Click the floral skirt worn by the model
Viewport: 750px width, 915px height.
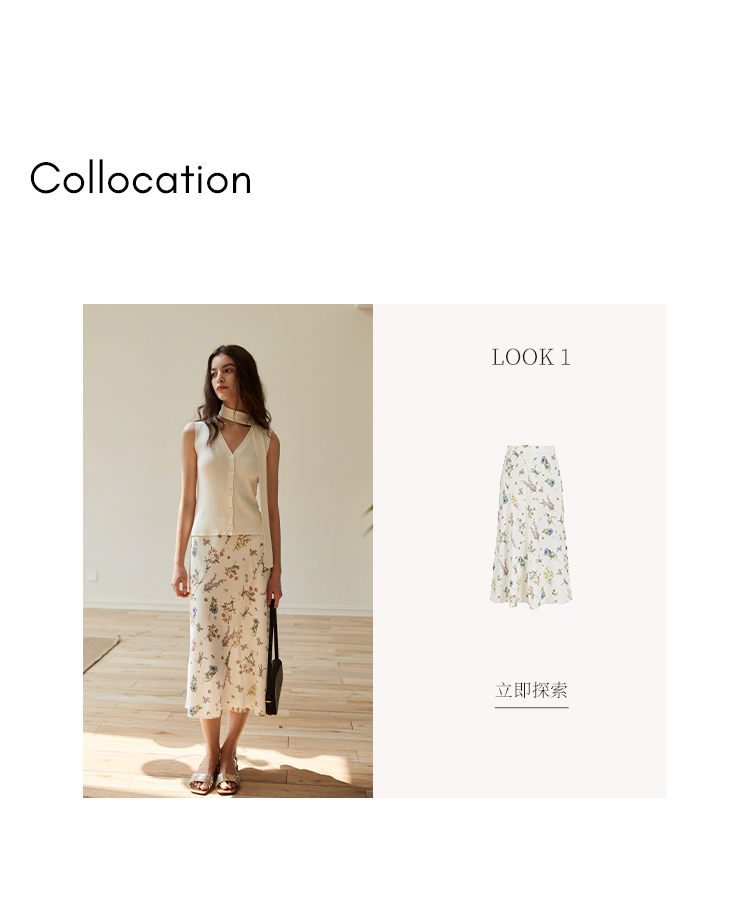tap(229, 624)
